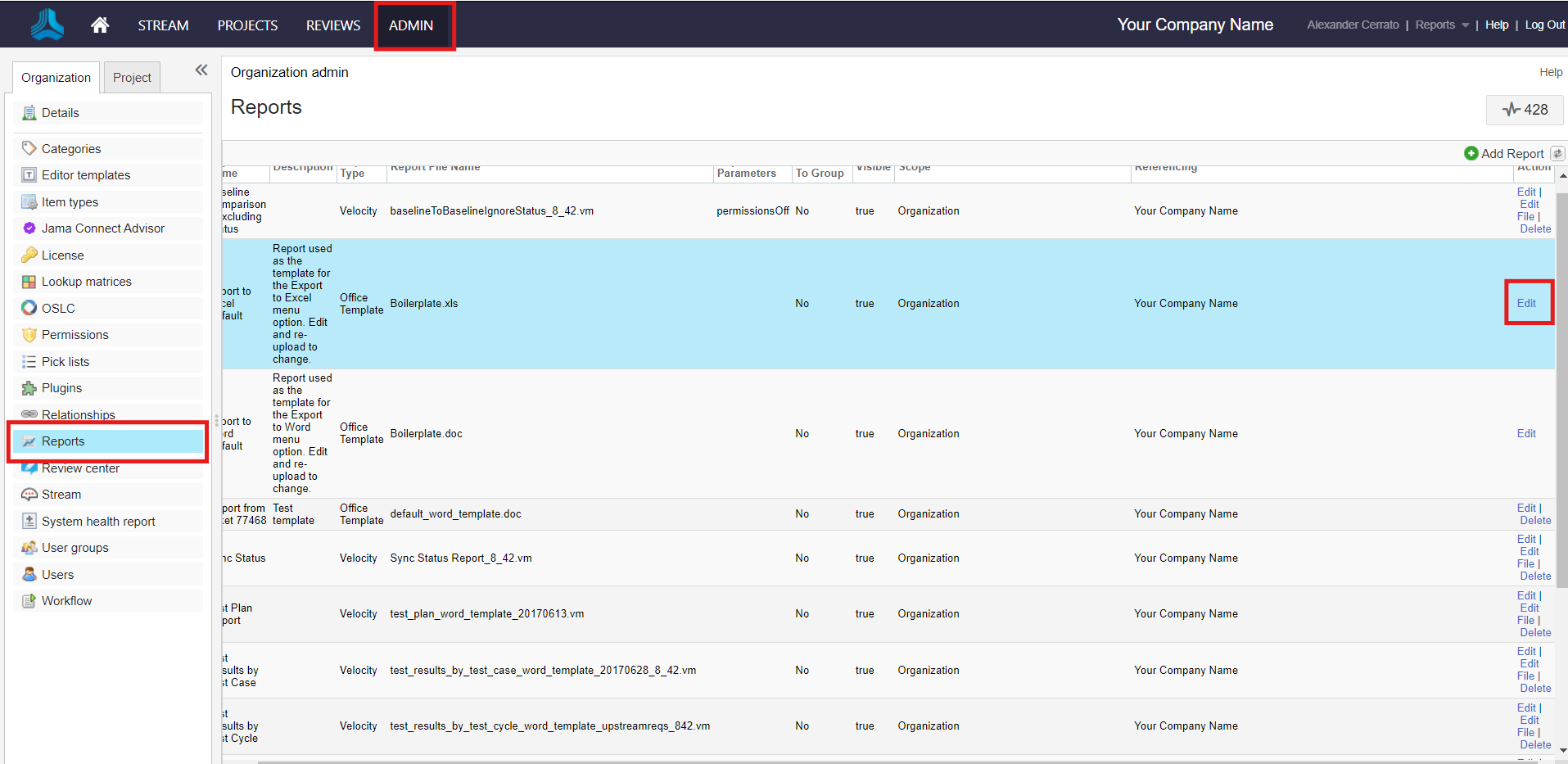
Task: Collapse the admin sidebar with the chevrons
Action: click(x=201, y=70)
